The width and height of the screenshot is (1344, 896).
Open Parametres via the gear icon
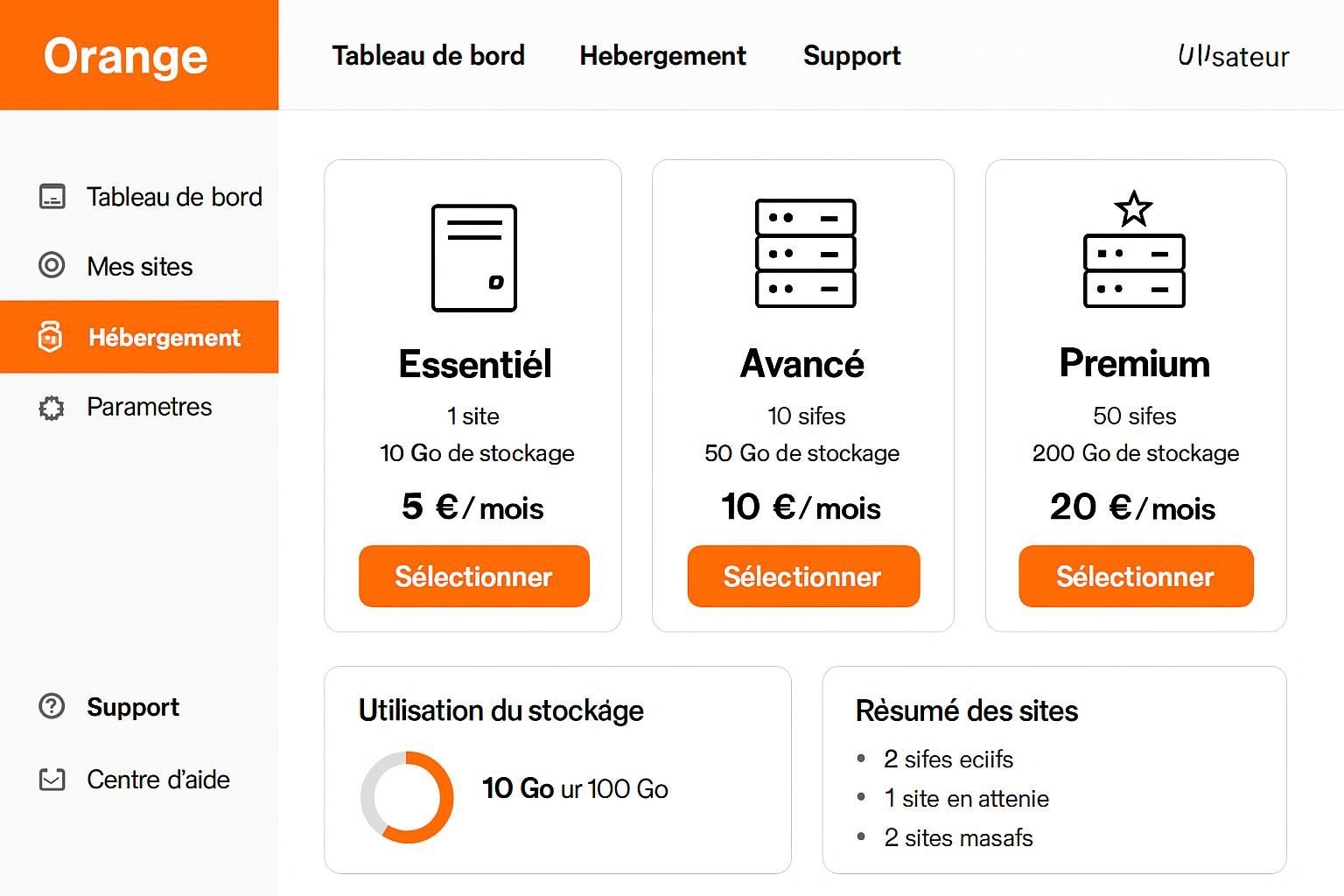[x=52, y=407]
